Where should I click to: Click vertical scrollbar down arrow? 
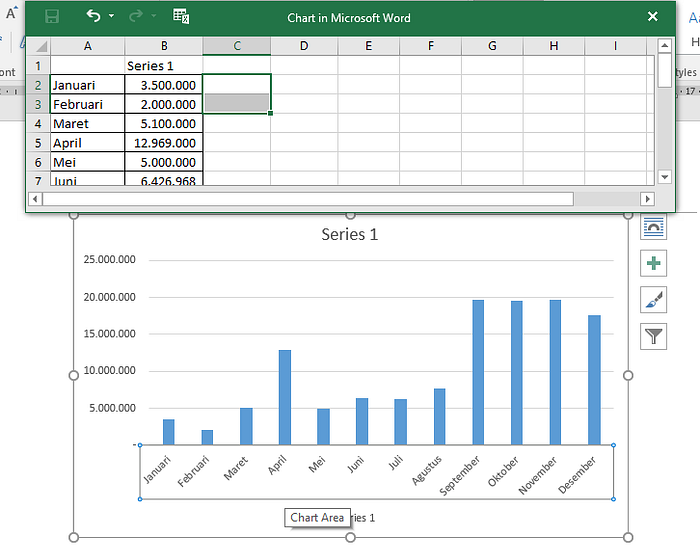click(x=664, y=177)
